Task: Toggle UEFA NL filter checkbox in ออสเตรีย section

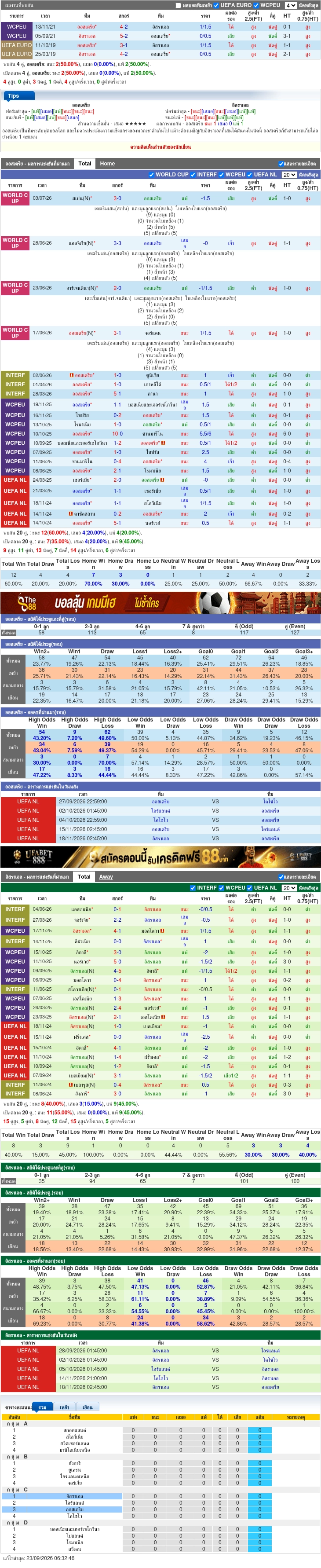Action: 250,174
